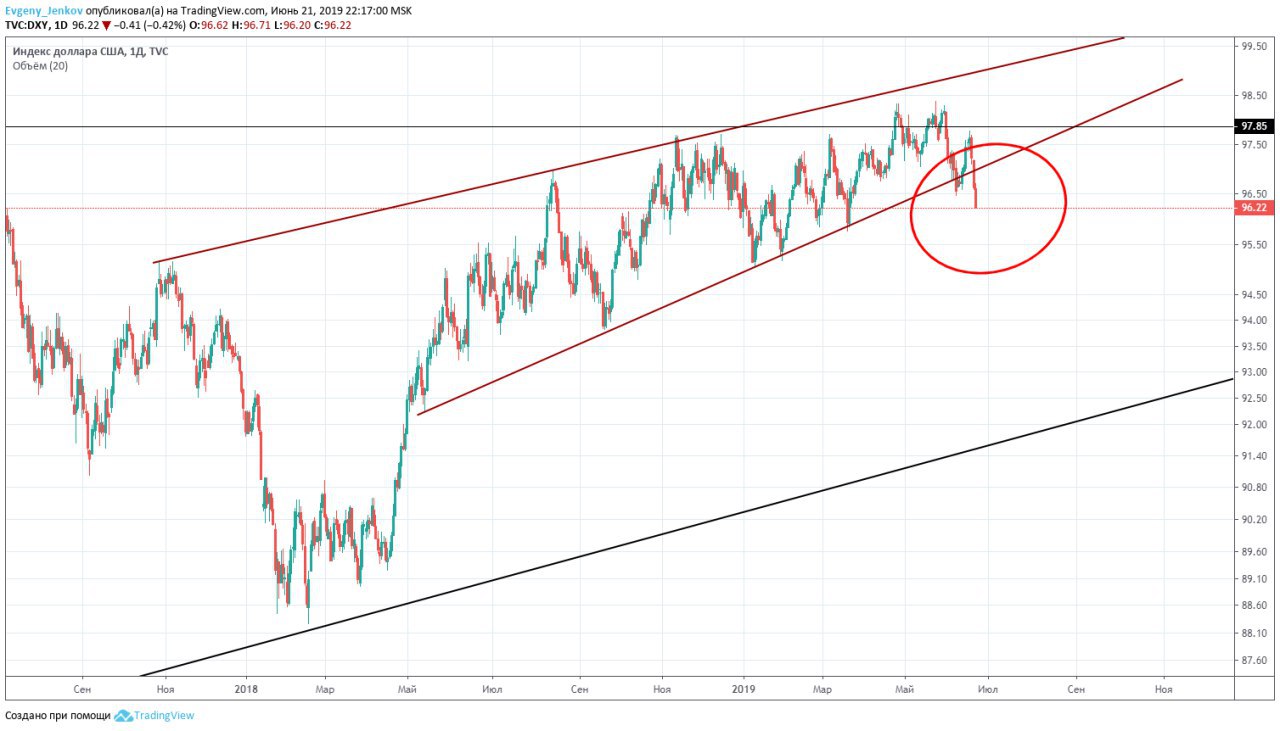Screen dimensions: 1280x731
Task: Click the 99.50 price axis value
Action: (x=1255, y=46)
